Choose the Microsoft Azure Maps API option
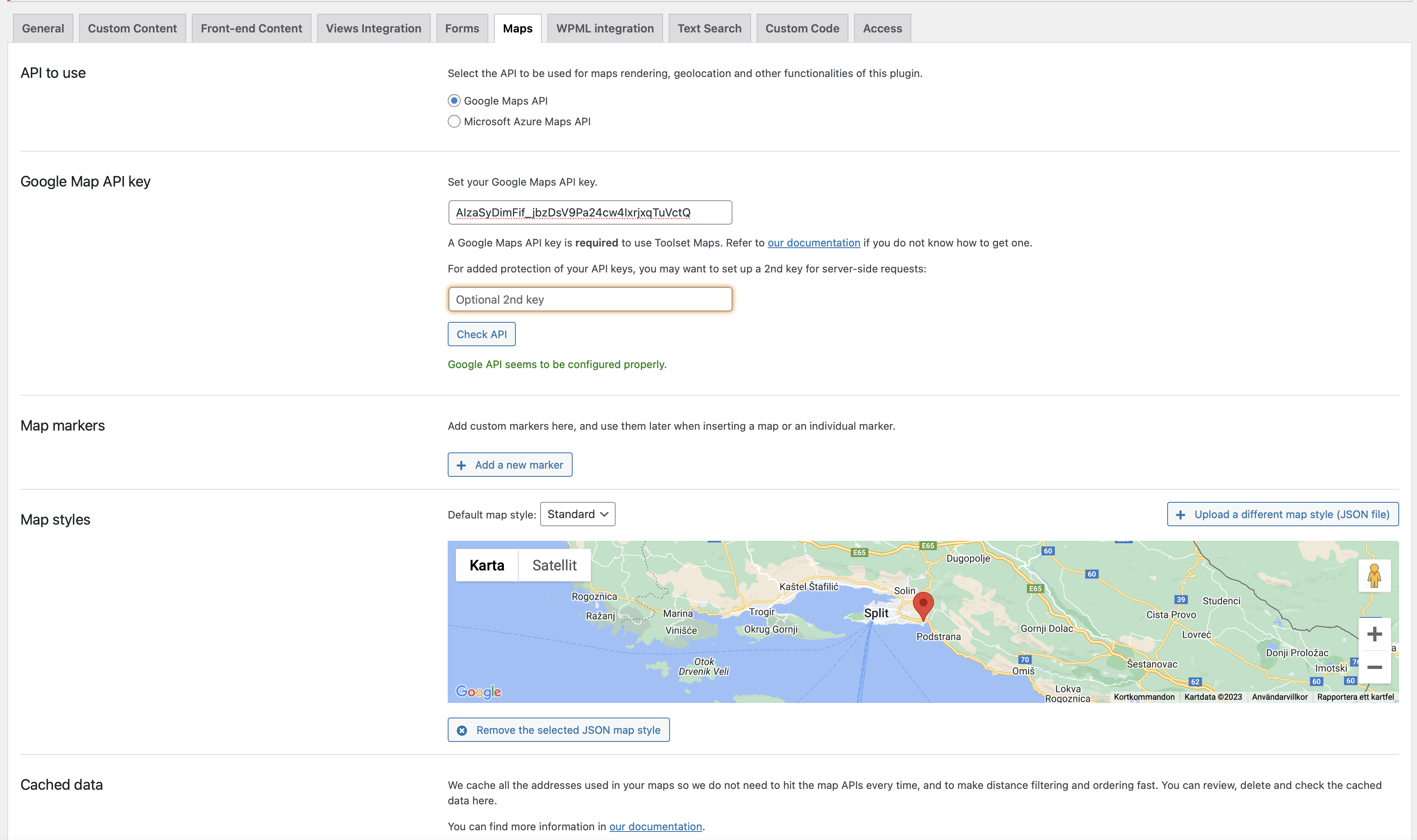Viewport: 1417px width, 840px height. point(454,122)
